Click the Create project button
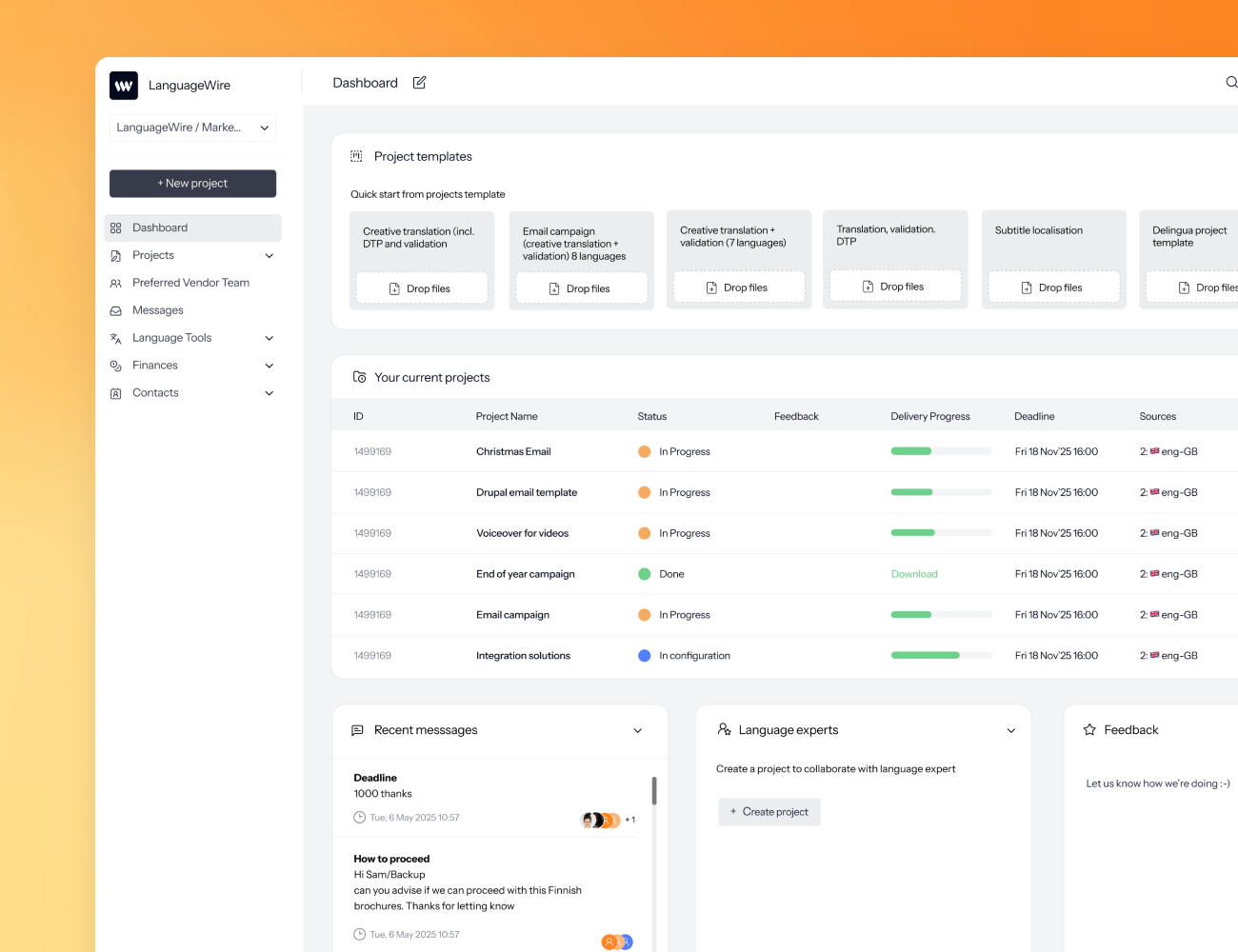This screenshot has height=952, width=1238. tap(769, 812)
